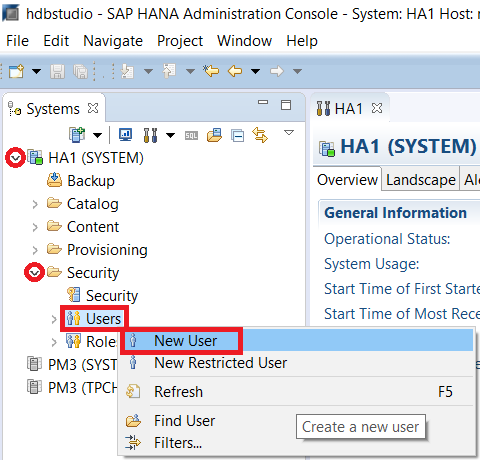Click the Save disk icon in toolbar
The height and width of the screenshot is (460, 480).
tap(57, 71)
